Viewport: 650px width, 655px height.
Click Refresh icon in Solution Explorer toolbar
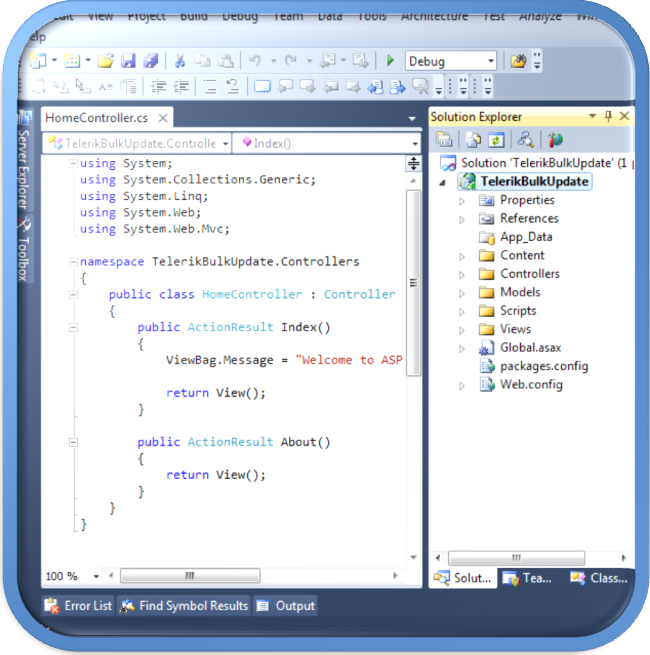(496, 140)
